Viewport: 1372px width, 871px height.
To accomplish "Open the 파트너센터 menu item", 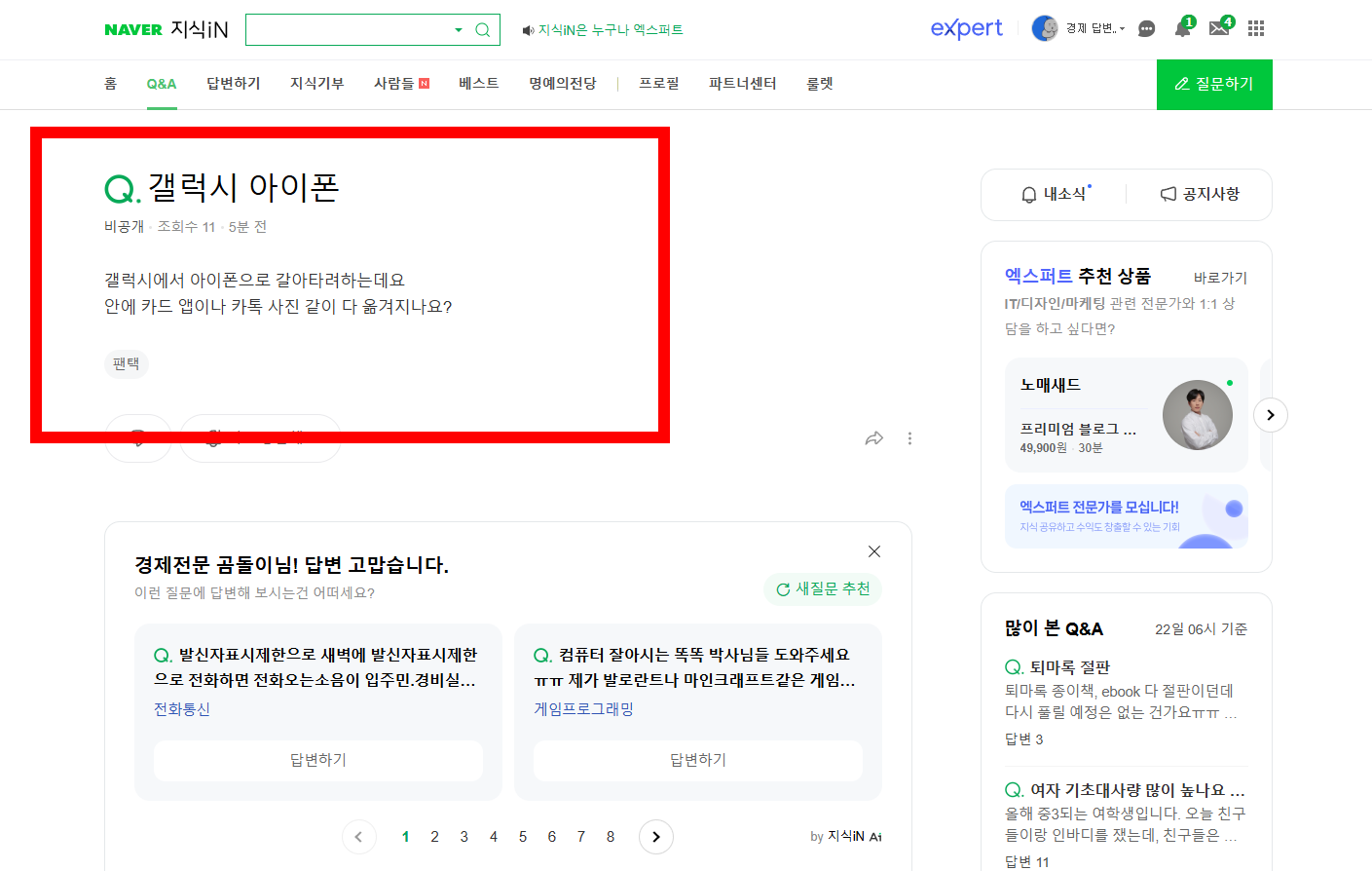I will point(743,84).
